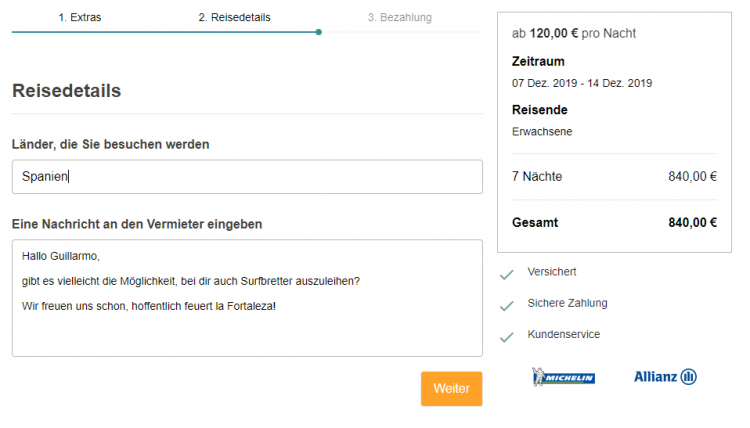Click the checkmark next to Versichert
The image size is (750, 428).
[507, 274]
